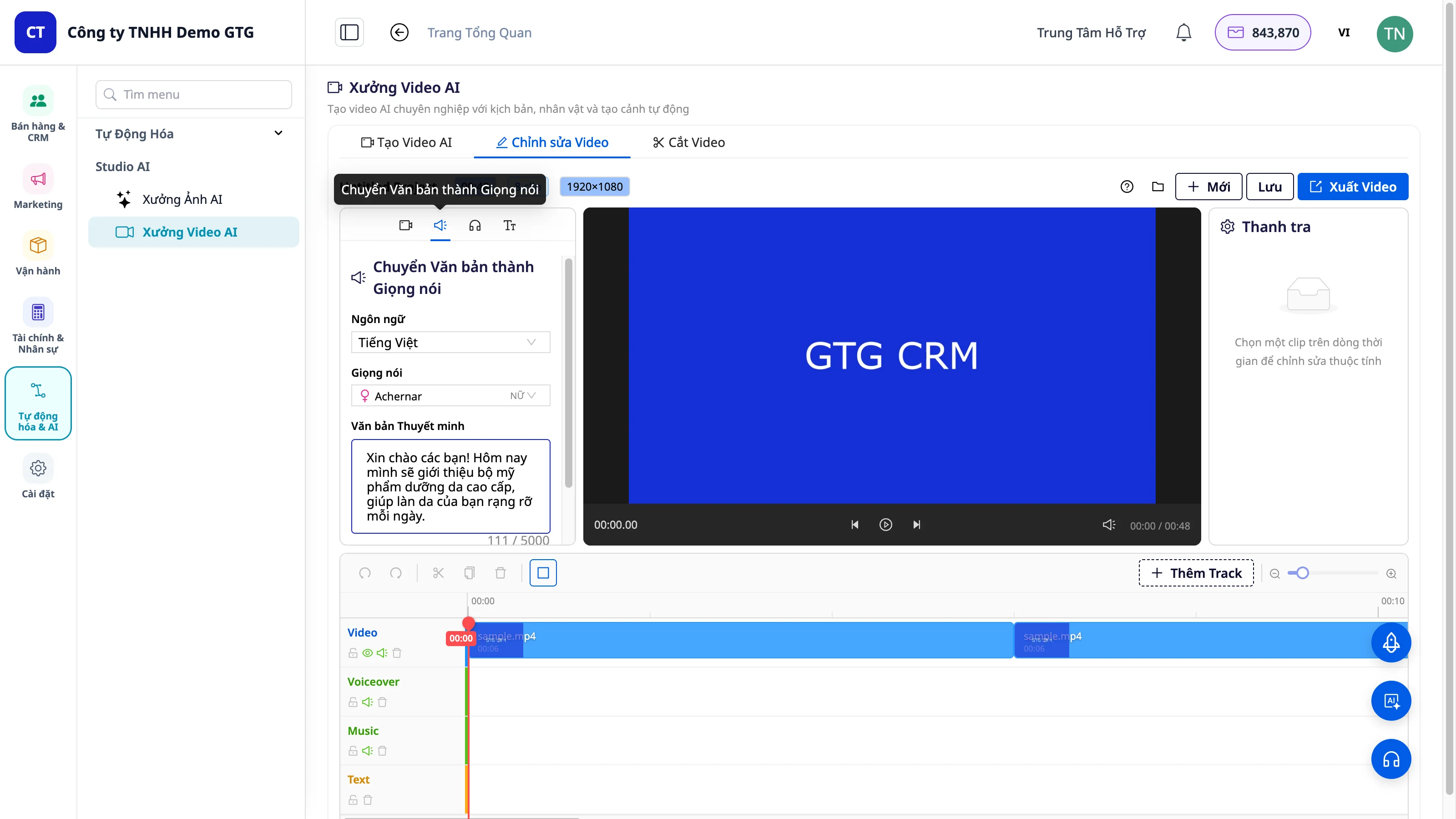Open the Ngôn ngữ Tiếng Việt dropdown
The image size is (1456, 819).
(450, 343)
